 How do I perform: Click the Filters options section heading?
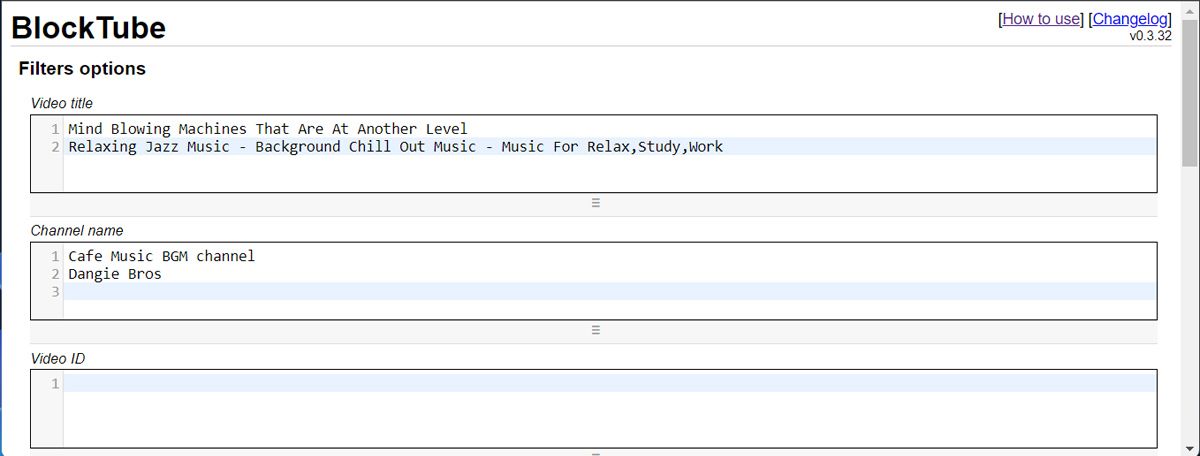[x=82, y=69]
